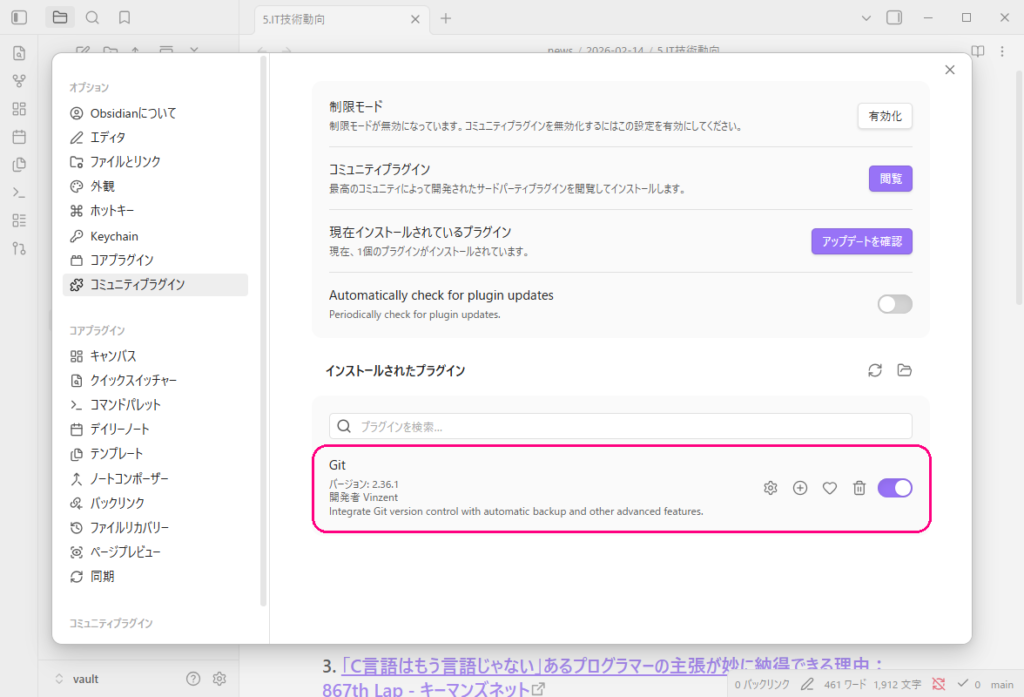
Task: Click the 有効化 button for restricted mode
Action: click(x=884, y=116)
